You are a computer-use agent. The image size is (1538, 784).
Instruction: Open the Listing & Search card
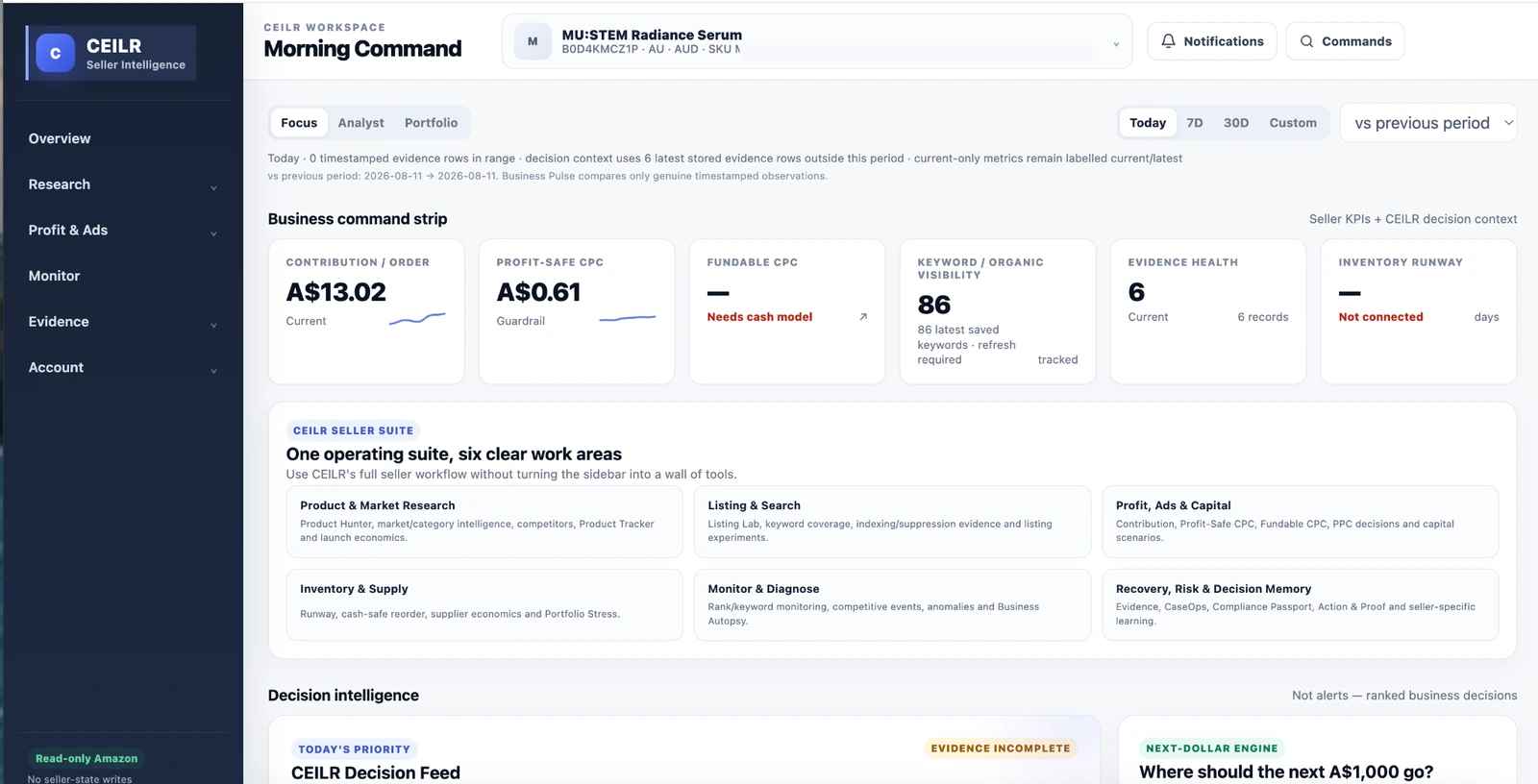[892, 522]
